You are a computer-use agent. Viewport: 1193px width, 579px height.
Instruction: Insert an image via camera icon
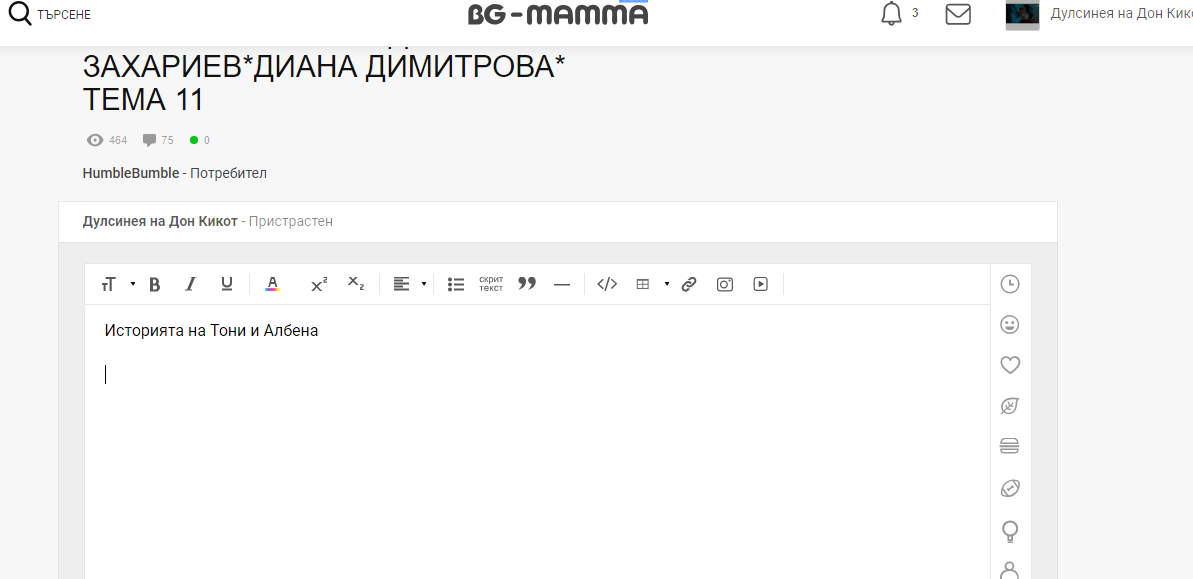[725, 284]
